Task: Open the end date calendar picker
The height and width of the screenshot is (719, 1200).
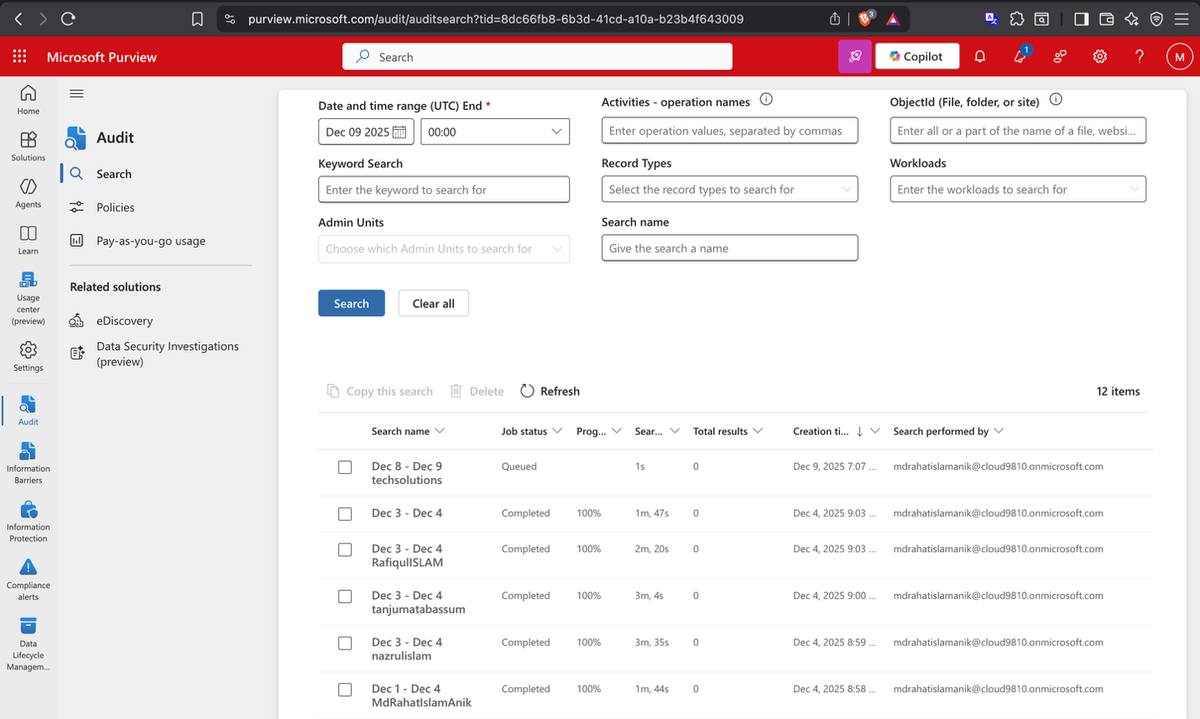Action: pyautogui.click(x=400, y=132)
